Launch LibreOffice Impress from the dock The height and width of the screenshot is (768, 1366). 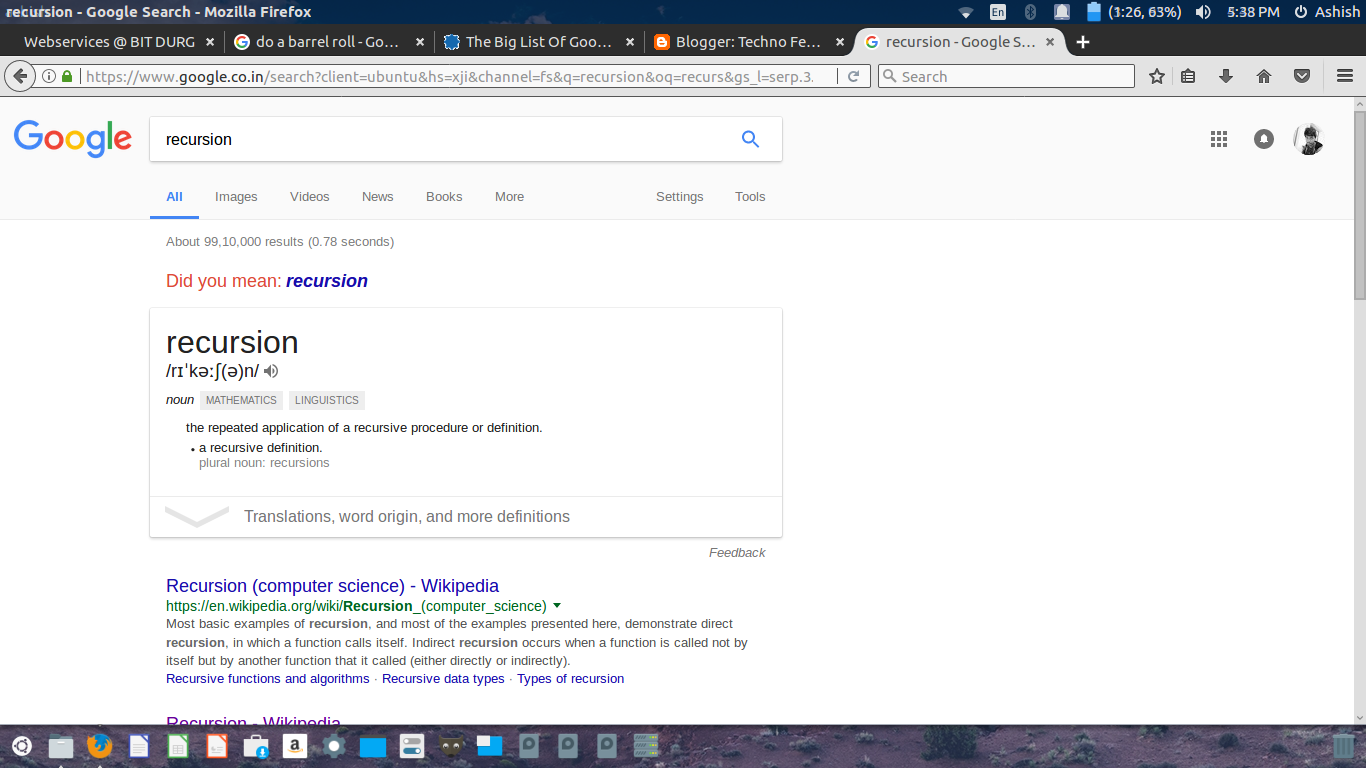point(217,746)
